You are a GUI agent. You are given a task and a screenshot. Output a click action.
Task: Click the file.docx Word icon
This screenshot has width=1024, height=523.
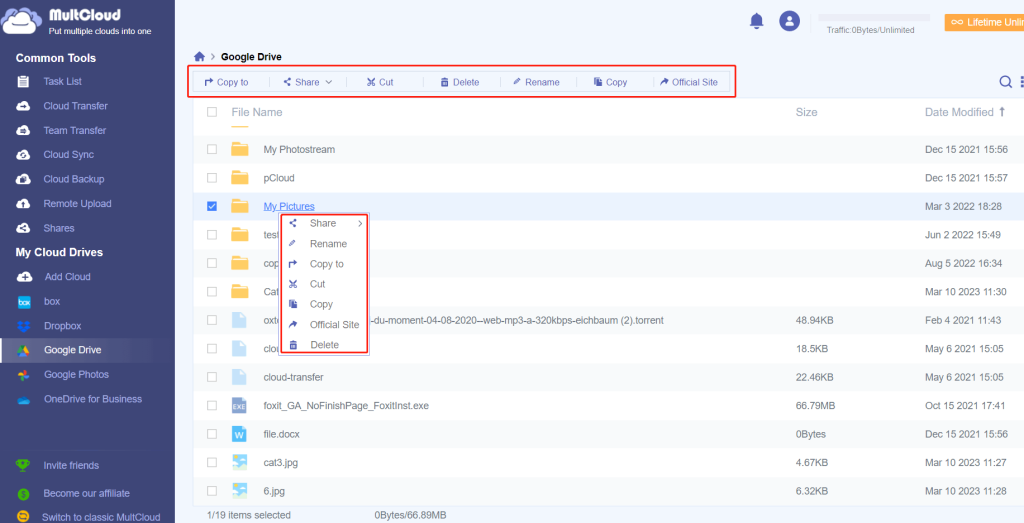click(x=239, y=434)
